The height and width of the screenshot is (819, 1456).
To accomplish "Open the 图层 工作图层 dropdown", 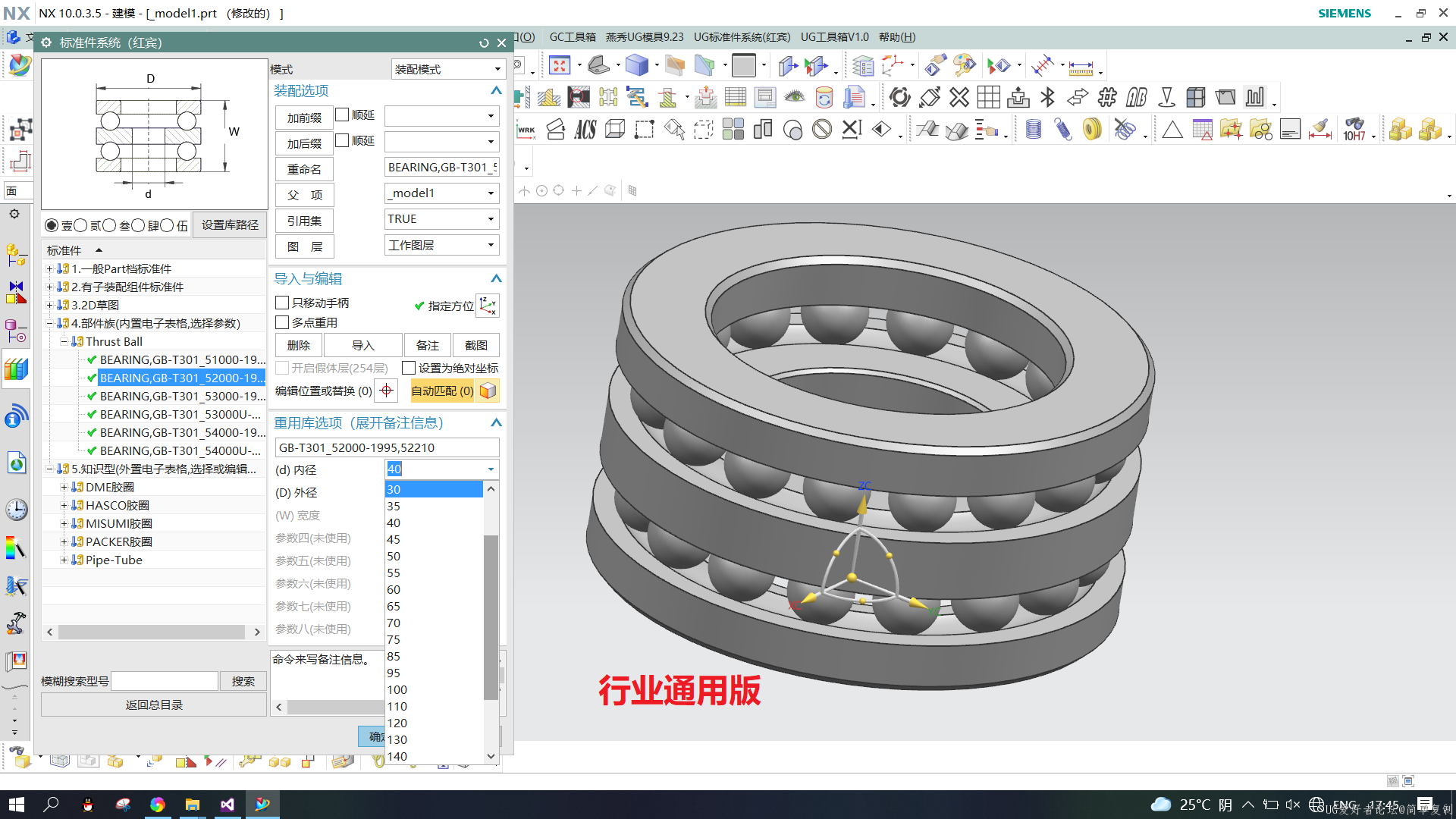I will tap(442, 245).
